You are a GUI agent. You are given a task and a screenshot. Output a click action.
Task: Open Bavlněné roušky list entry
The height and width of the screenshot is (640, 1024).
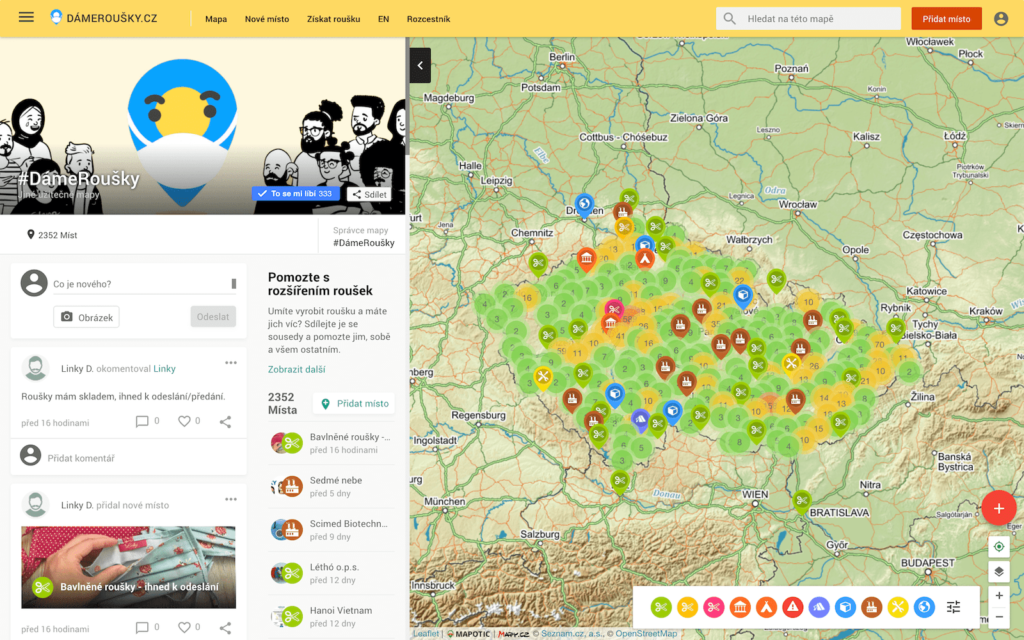332,443
